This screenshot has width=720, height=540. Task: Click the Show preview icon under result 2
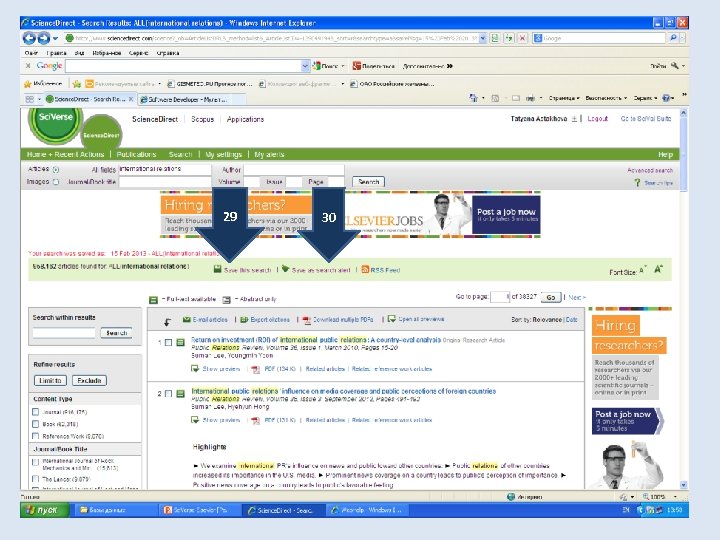(x=195, y=420)
